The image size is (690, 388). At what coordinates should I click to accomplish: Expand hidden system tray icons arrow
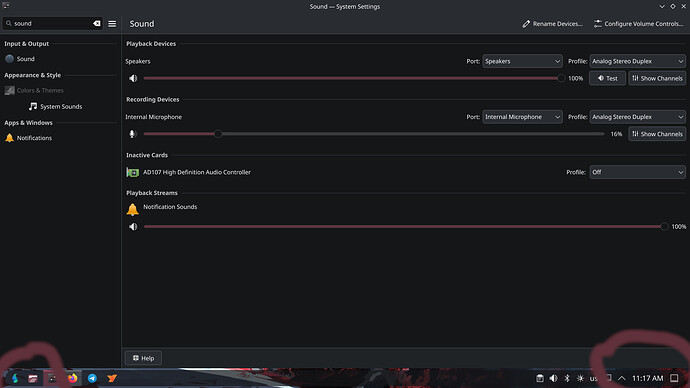pyautogui.click(x=622, y=378)
